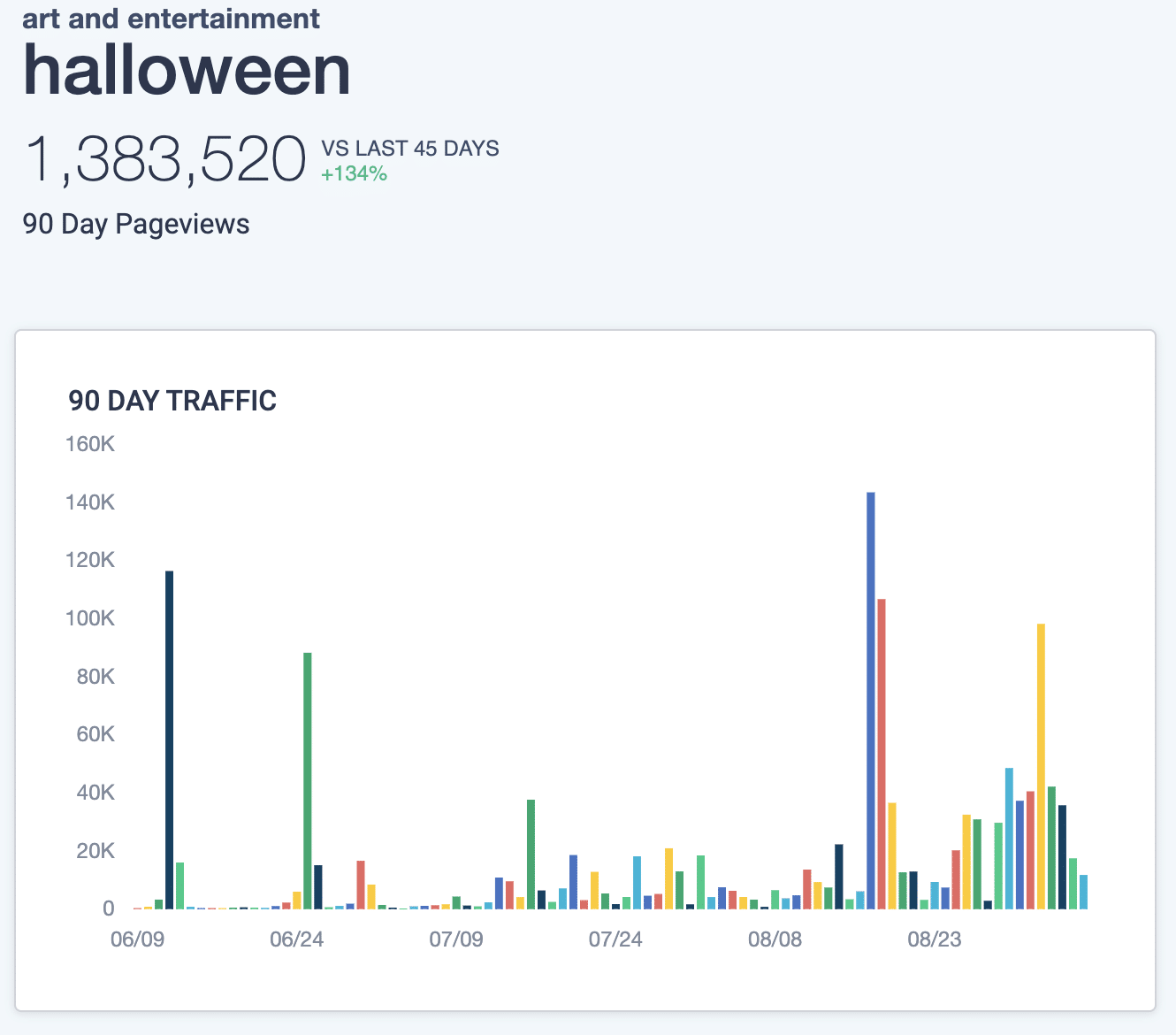Click the green bar reaching near 90K
This screenshot has width=1176, height=1035.
(x=308, y=780)
